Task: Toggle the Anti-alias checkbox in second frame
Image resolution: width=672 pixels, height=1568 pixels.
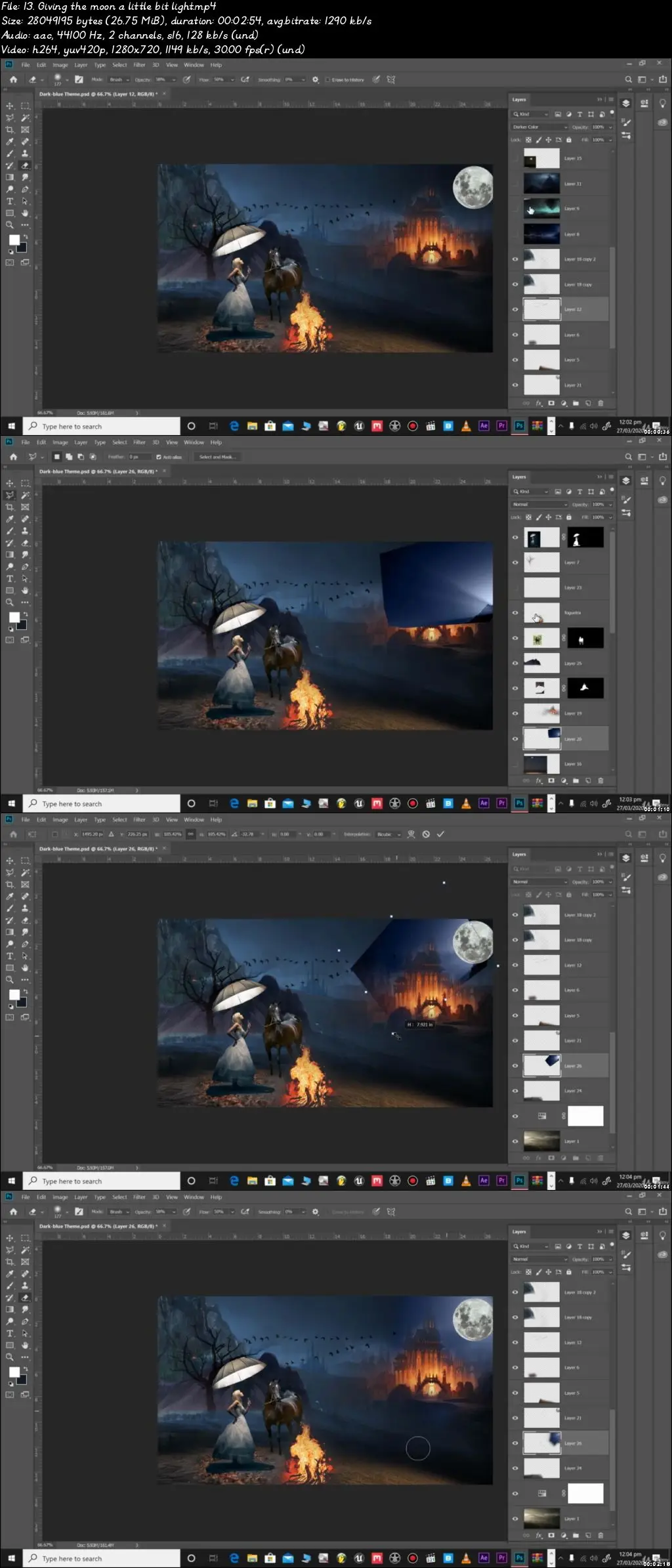Action: coord(158,457)
